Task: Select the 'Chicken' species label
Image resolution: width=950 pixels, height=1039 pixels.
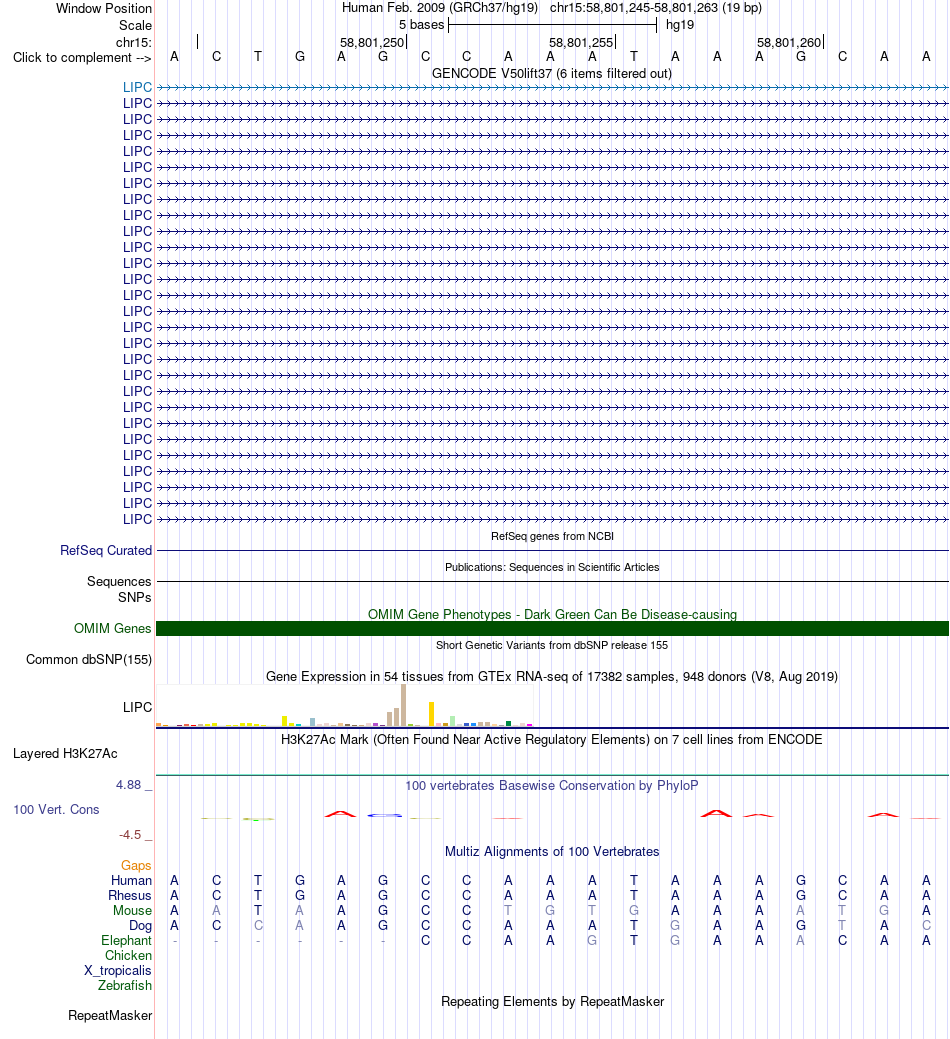Action: click(128, 956)
